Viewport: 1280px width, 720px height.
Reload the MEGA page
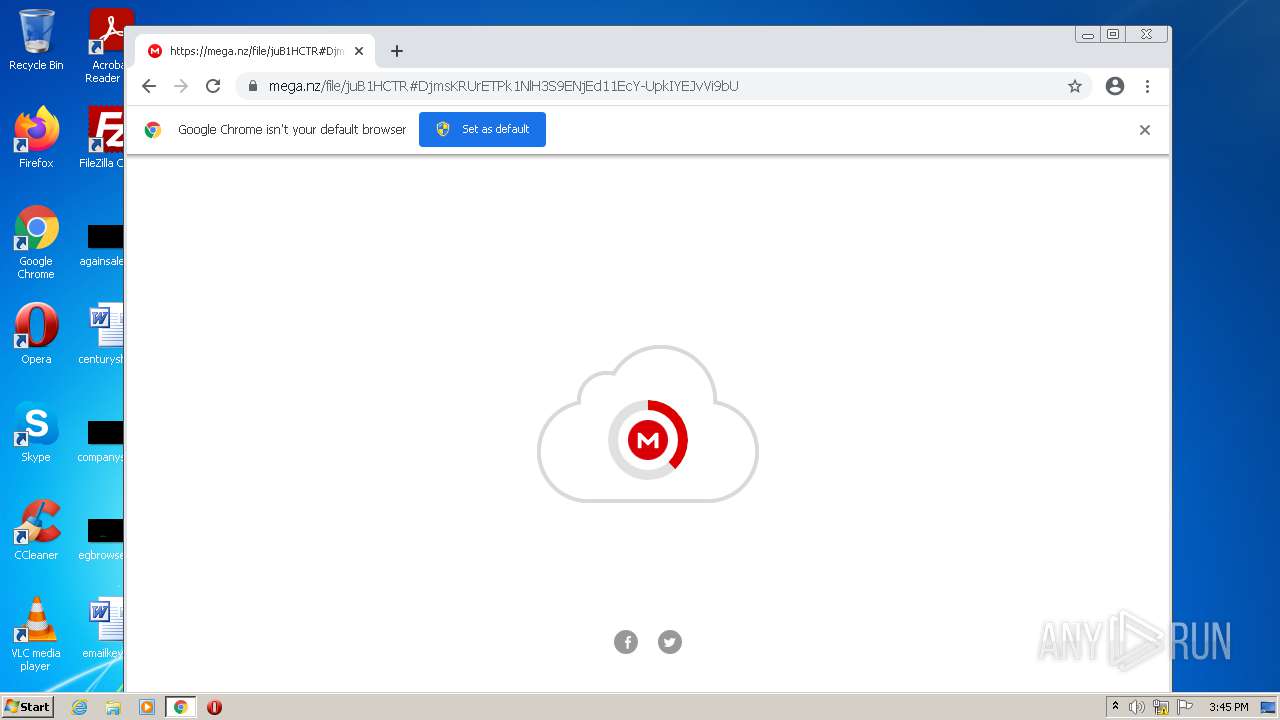(213, 86)
